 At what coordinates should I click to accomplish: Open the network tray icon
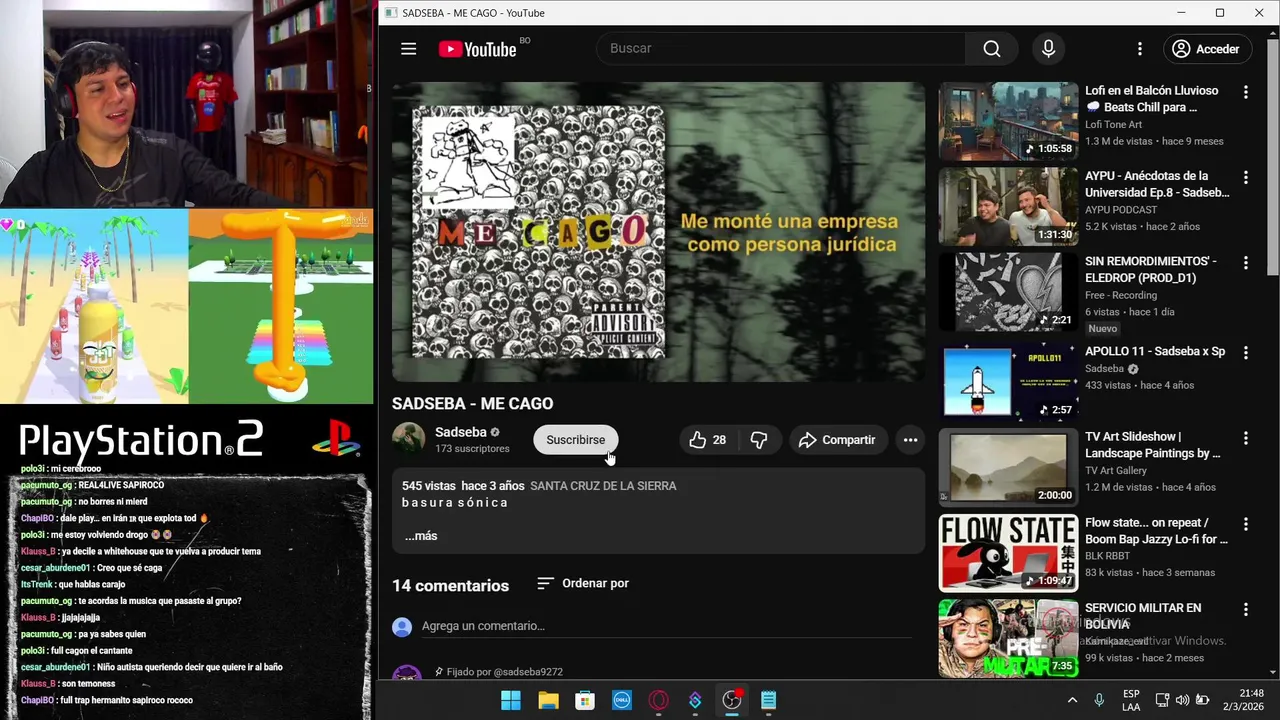click(x=1162, y=700)
